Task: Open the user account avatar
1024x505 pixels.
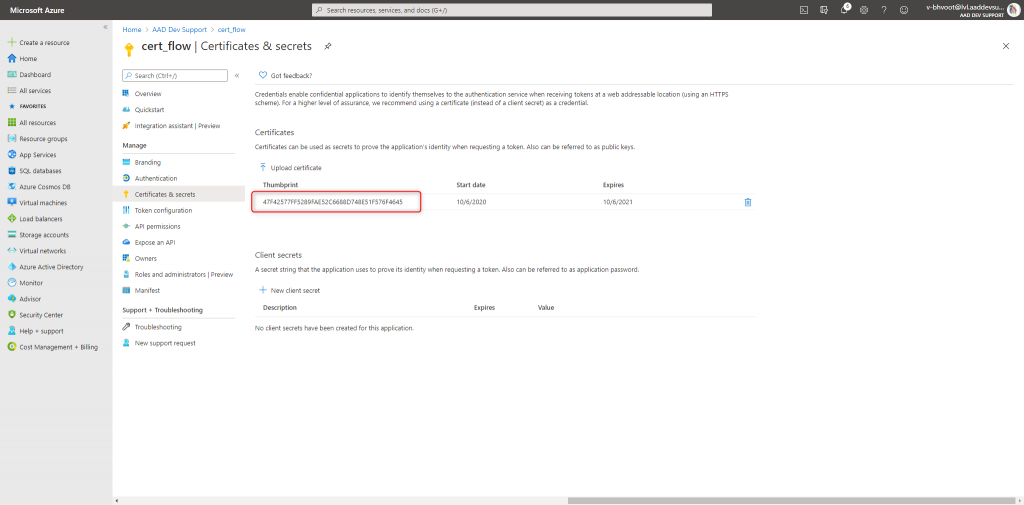Action: (1014, 10)
